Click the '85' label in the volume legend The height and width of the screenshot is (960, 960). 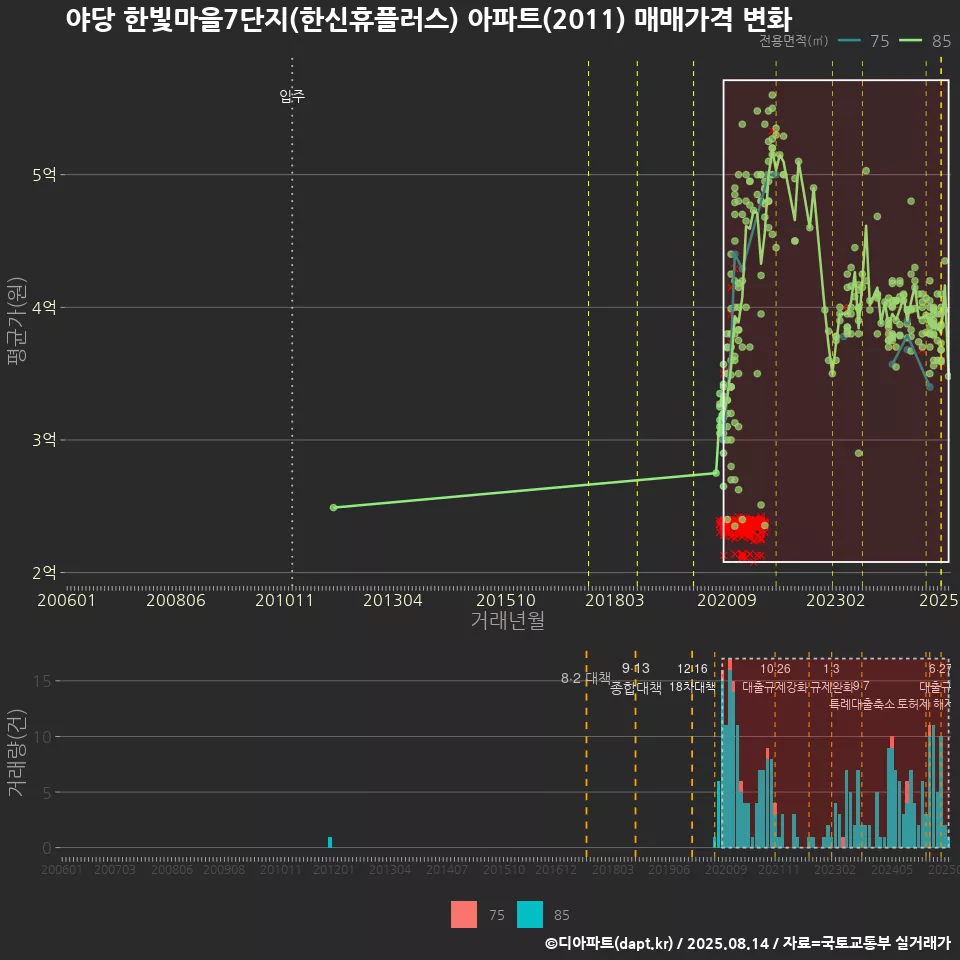pyautogui.click(x=561, y=915)
